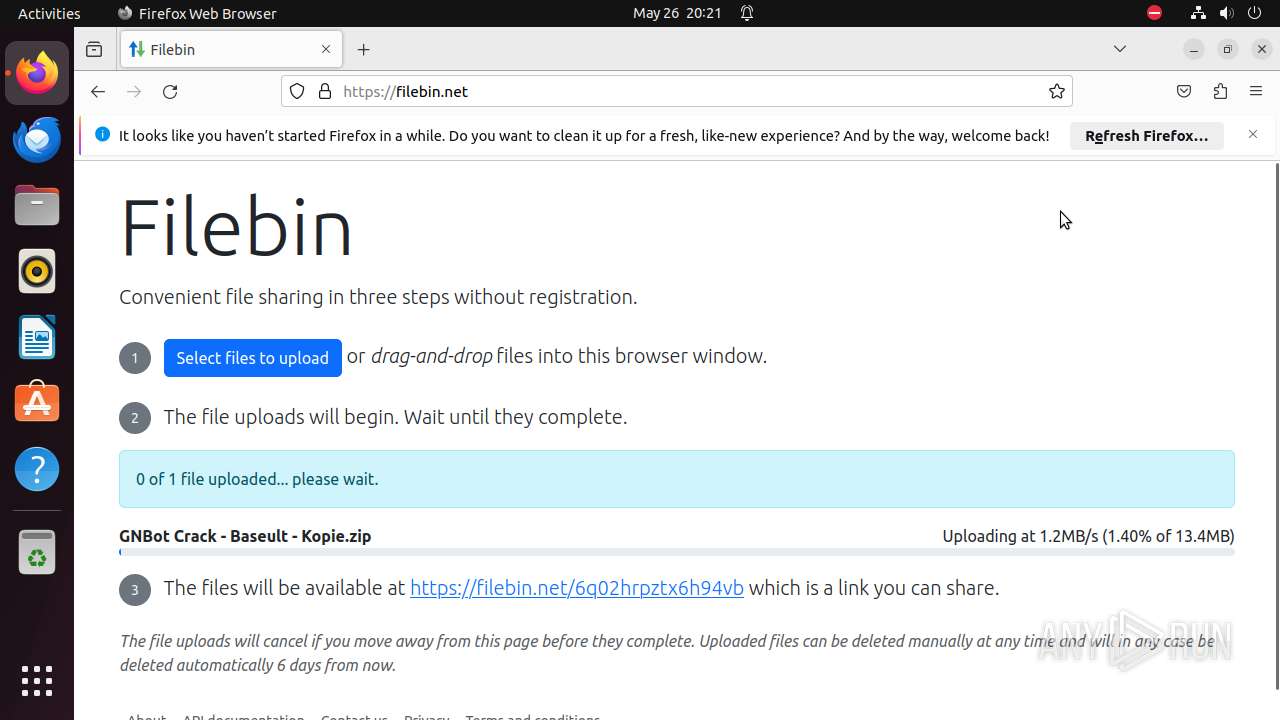Open the volume tray icon
The height and width of the screenshot is (720, 1280).
[1226, 13]
